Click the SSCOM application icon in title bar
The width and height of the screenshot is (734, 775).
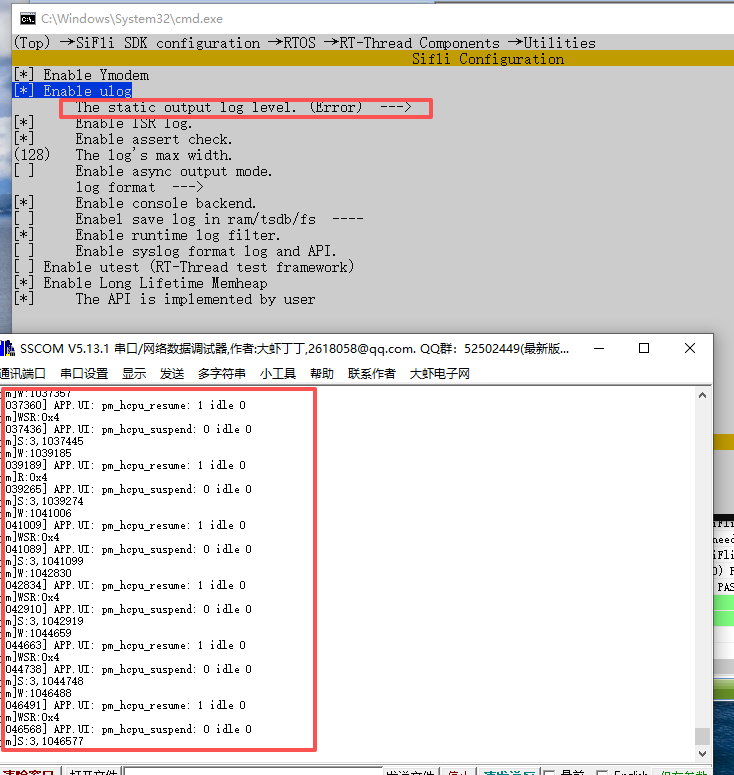pos(8,349)
